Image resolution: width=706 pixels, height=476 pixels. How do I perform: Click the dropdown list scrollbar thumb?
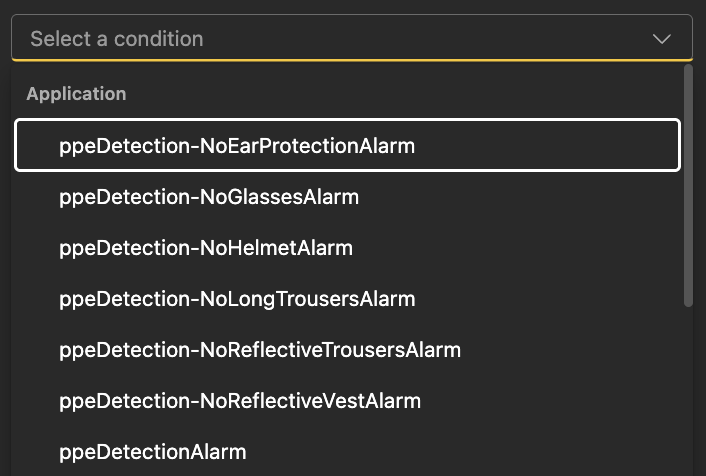(x=687, y=185)
